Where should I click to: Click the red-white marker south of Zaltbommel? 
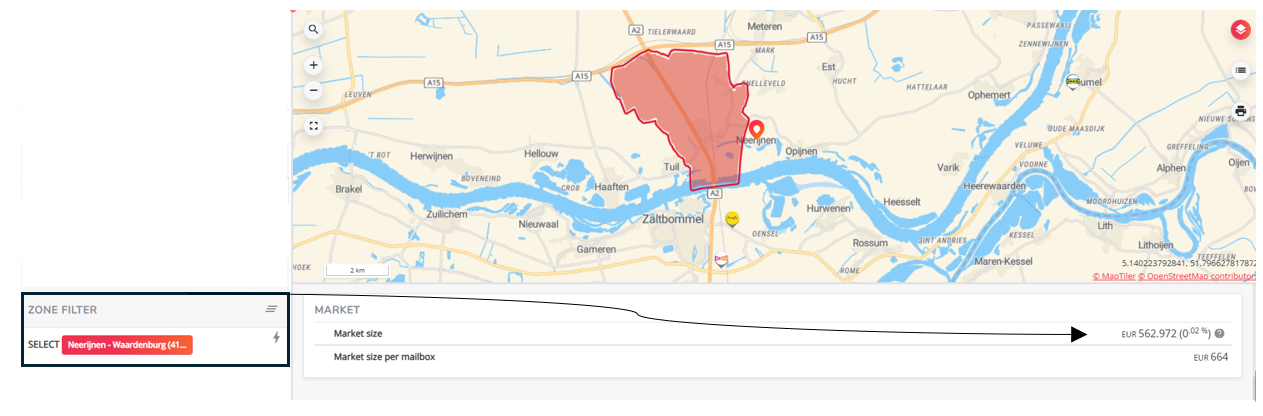click(721, 260)
